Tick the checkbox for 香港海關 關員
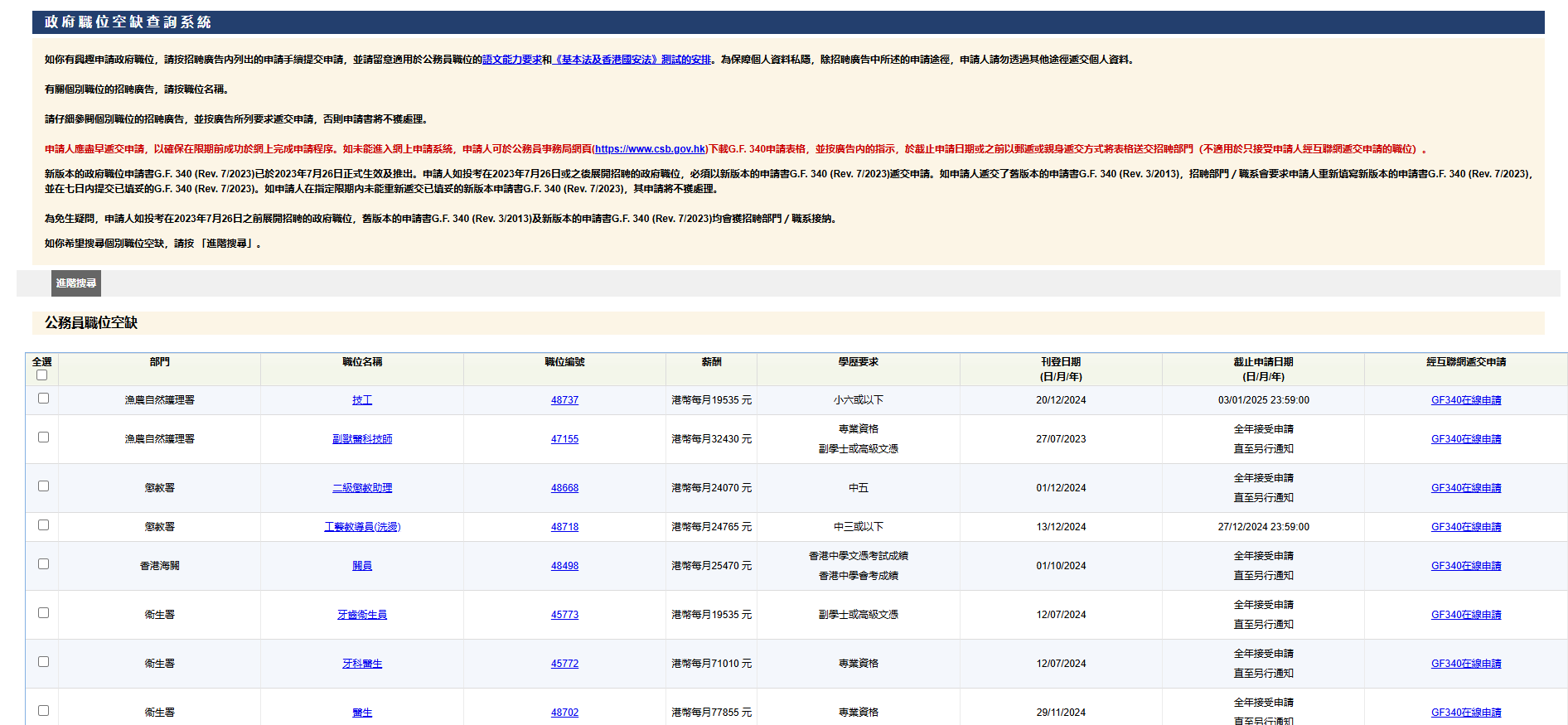Viewport: 1568px width, 725px height. coord(43,564)
